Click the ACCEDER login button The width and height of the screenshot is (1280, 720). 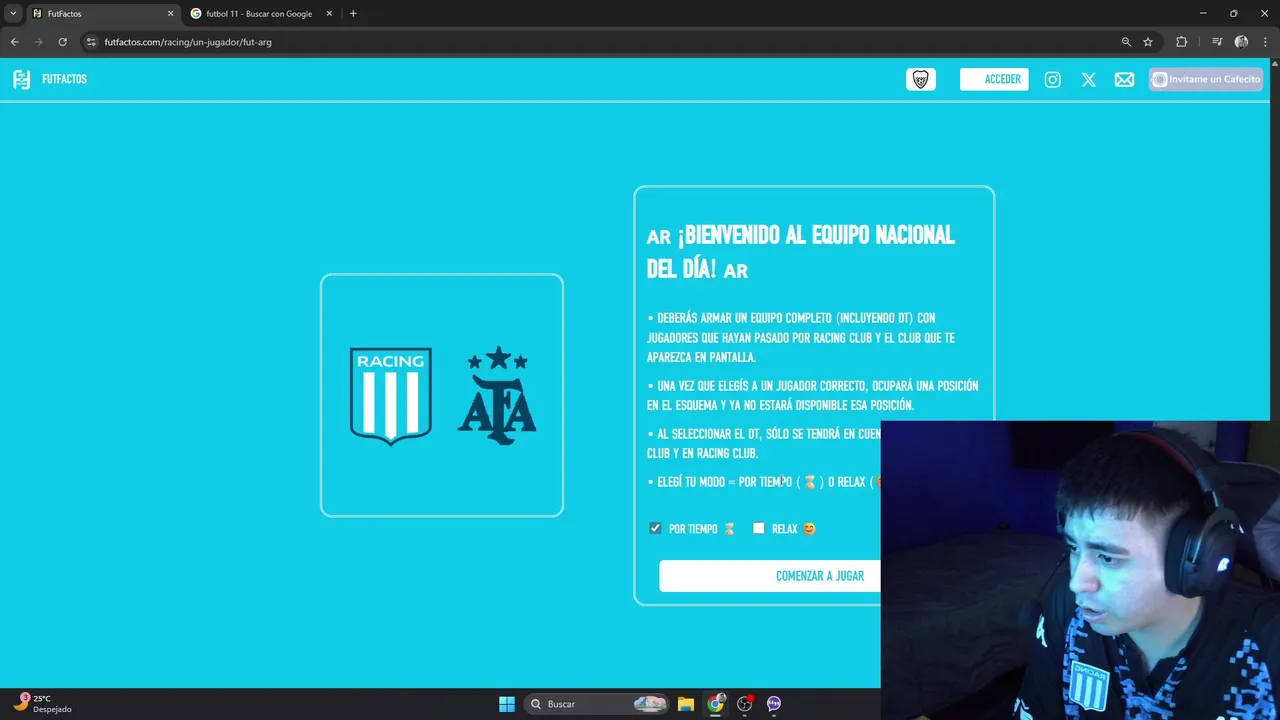click(994, 80)
